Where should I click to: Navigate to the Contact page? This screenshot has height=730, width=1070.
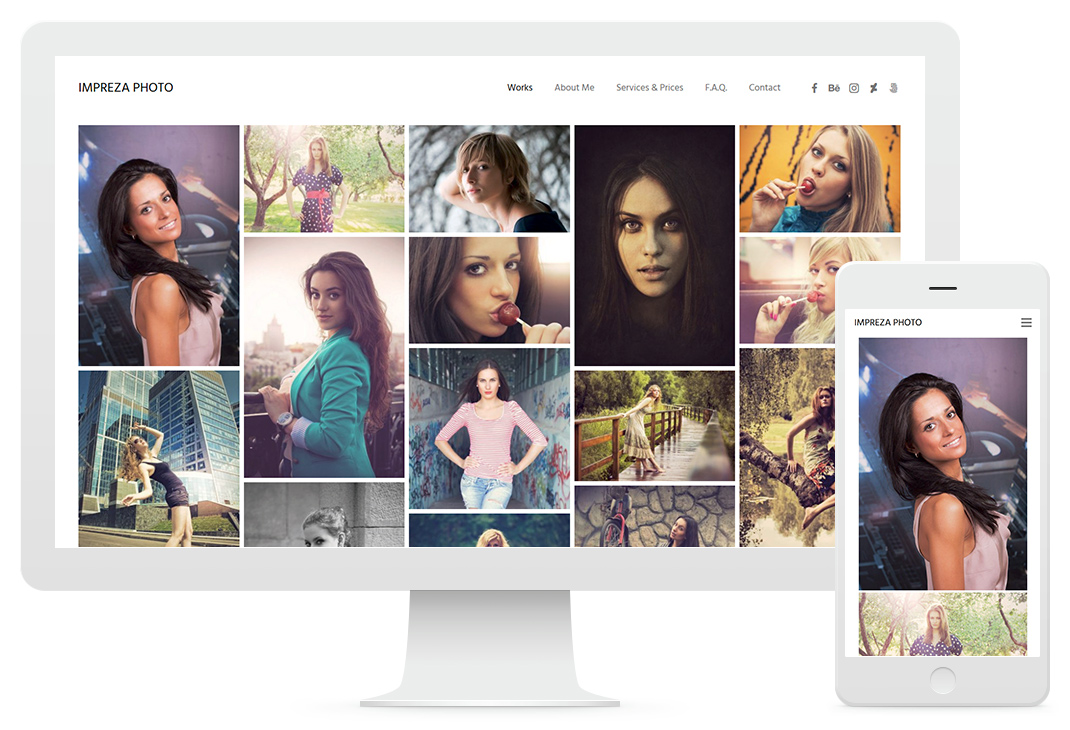click(x=764, y=88)
